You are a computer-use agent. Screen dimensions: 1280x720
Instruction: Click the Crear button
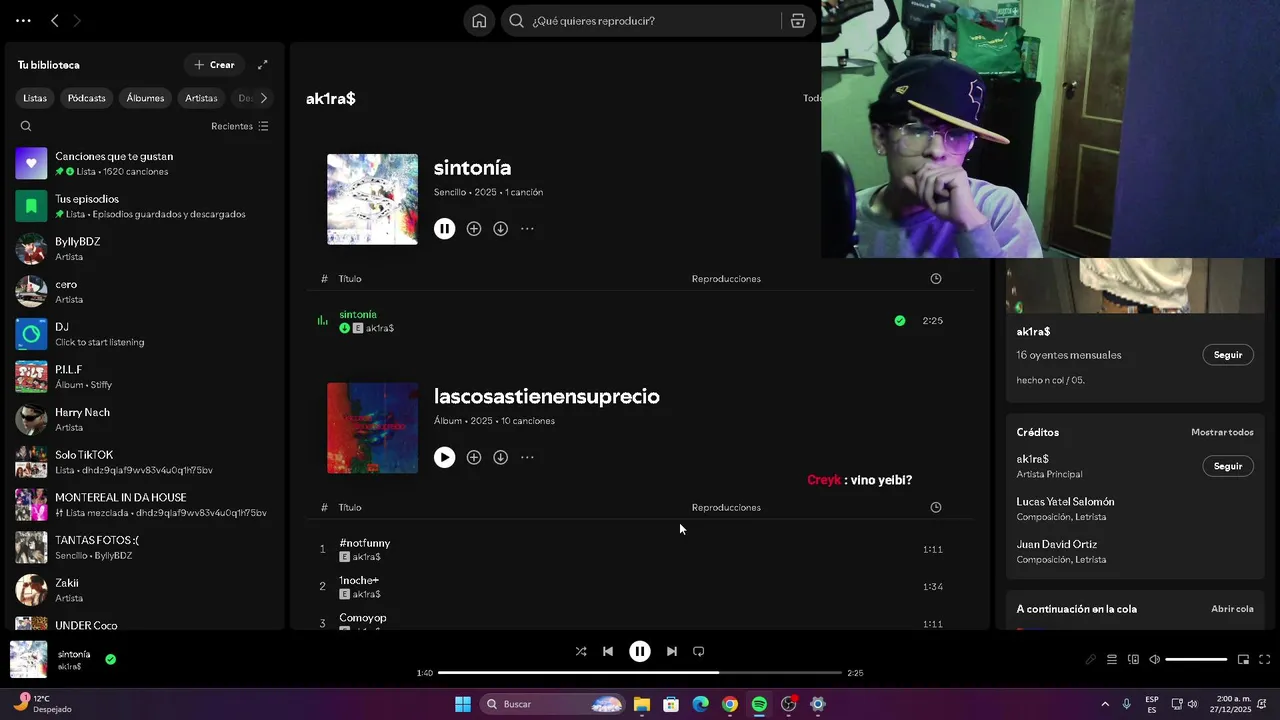pyautogui.click(x=214, y=65)
